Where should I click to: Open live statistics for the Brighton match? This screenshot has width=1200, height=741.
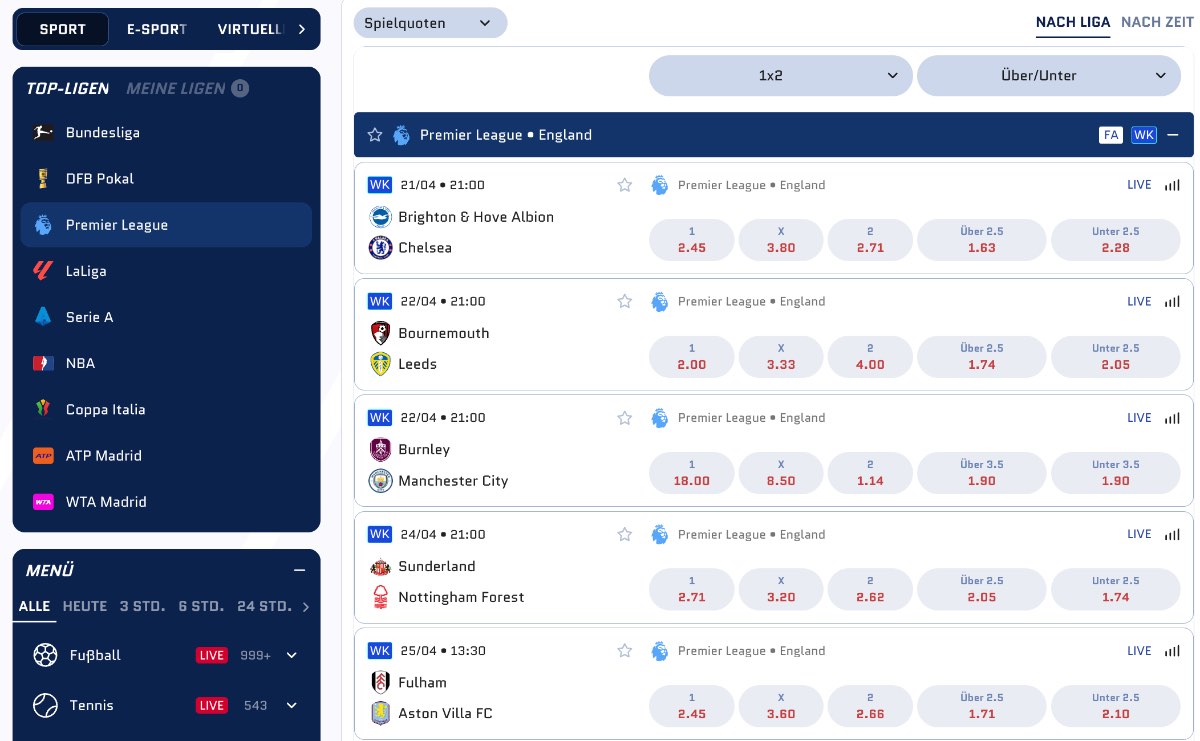[1172, 185]
